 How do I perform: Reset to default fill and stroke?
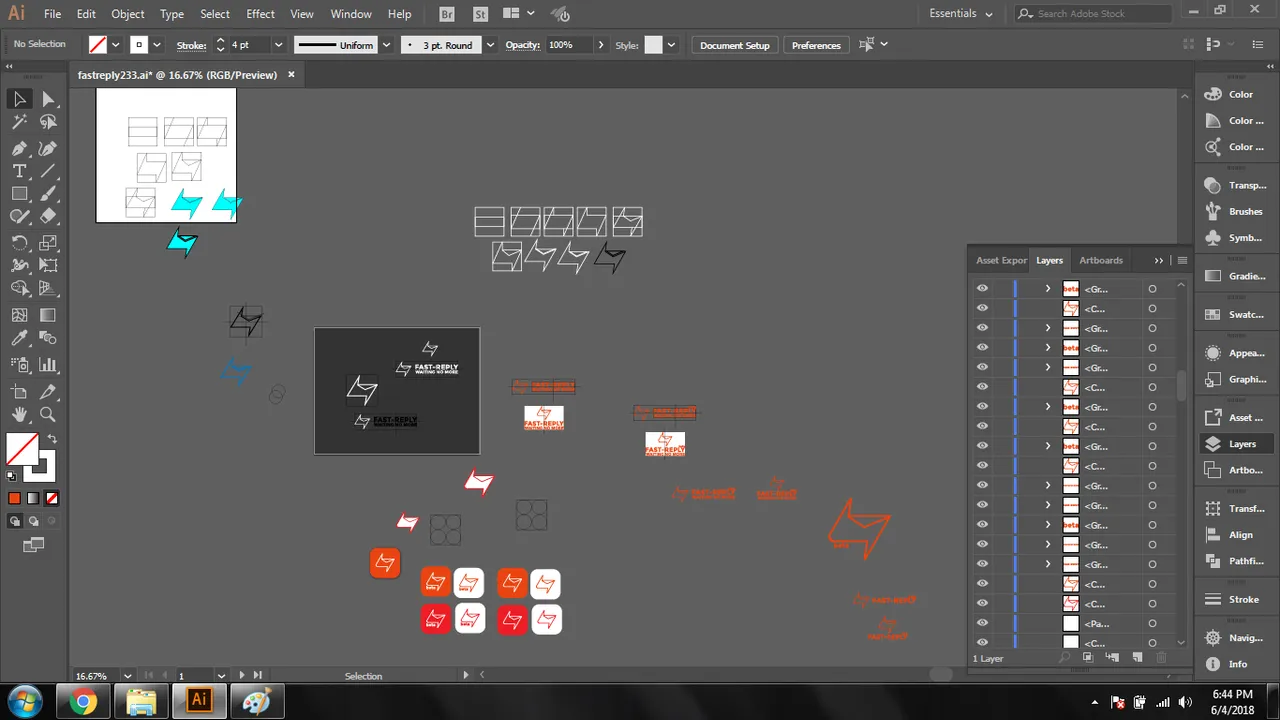(12, 476)
